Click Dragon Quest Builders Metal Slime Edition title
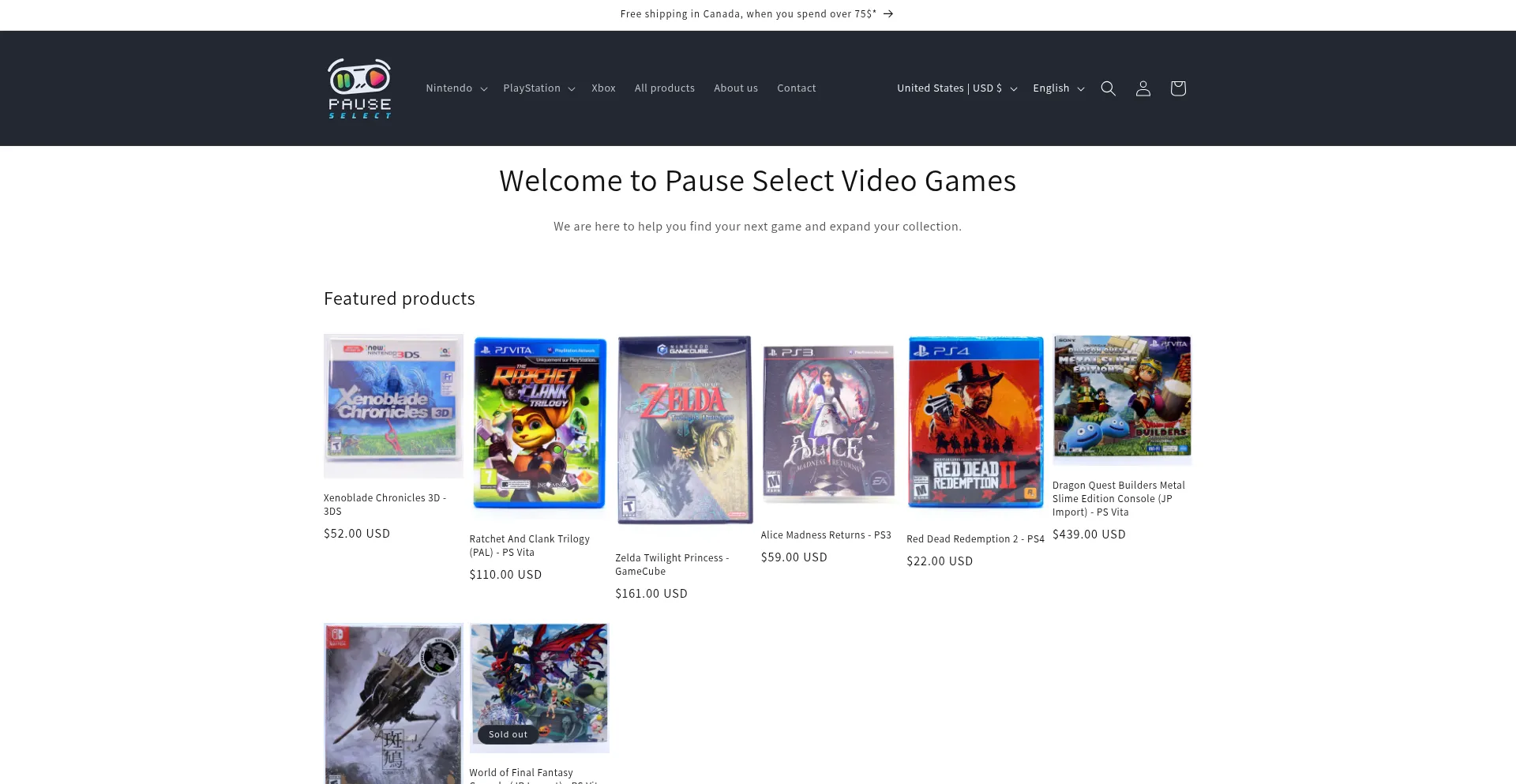 [1119, 499]
